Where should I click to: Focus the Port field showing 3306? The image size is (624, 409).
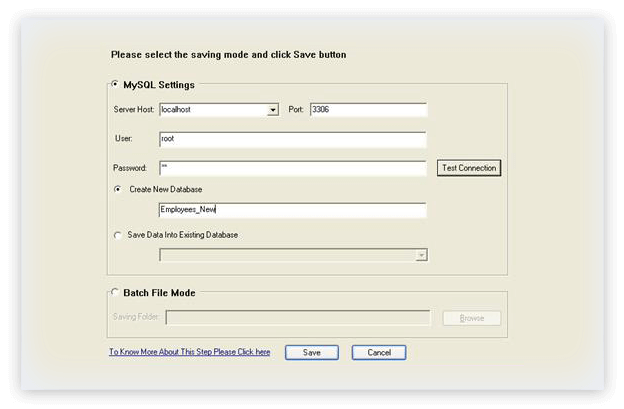tap(369, 110)
